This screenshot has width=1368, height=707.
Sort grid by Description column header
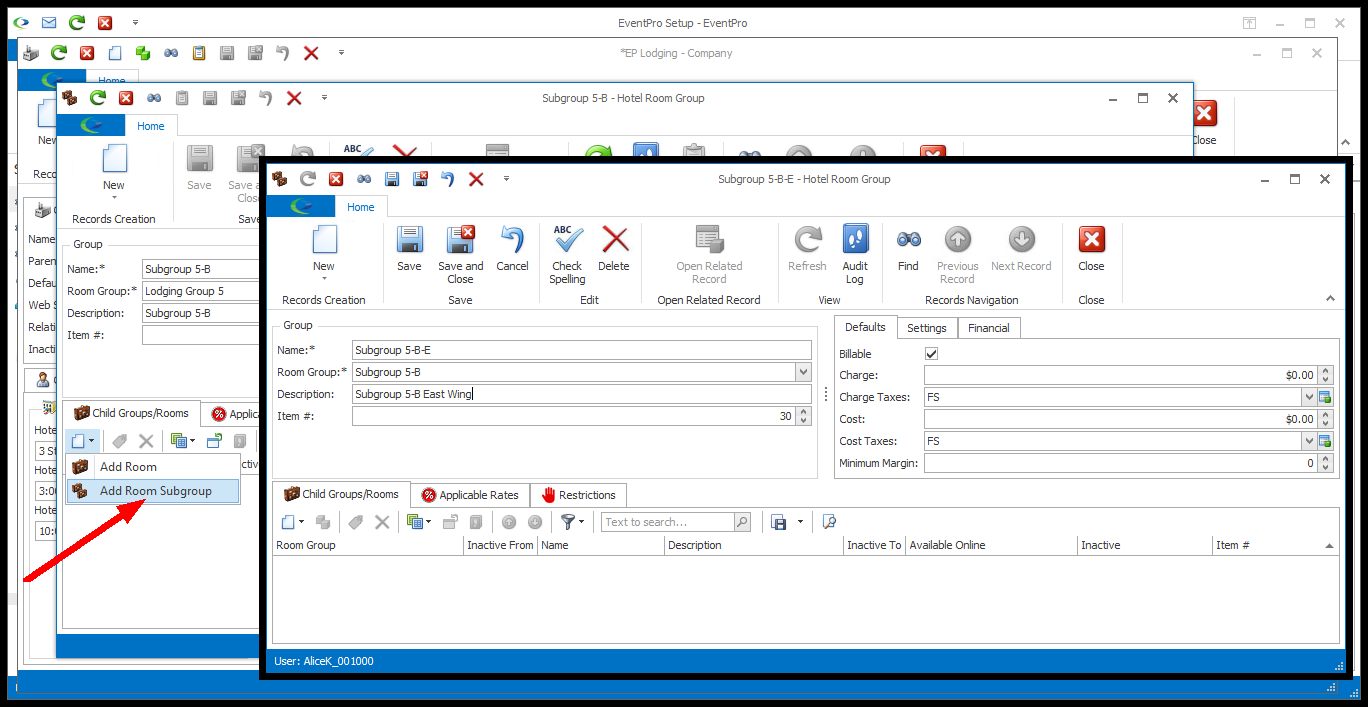[754, 545]
